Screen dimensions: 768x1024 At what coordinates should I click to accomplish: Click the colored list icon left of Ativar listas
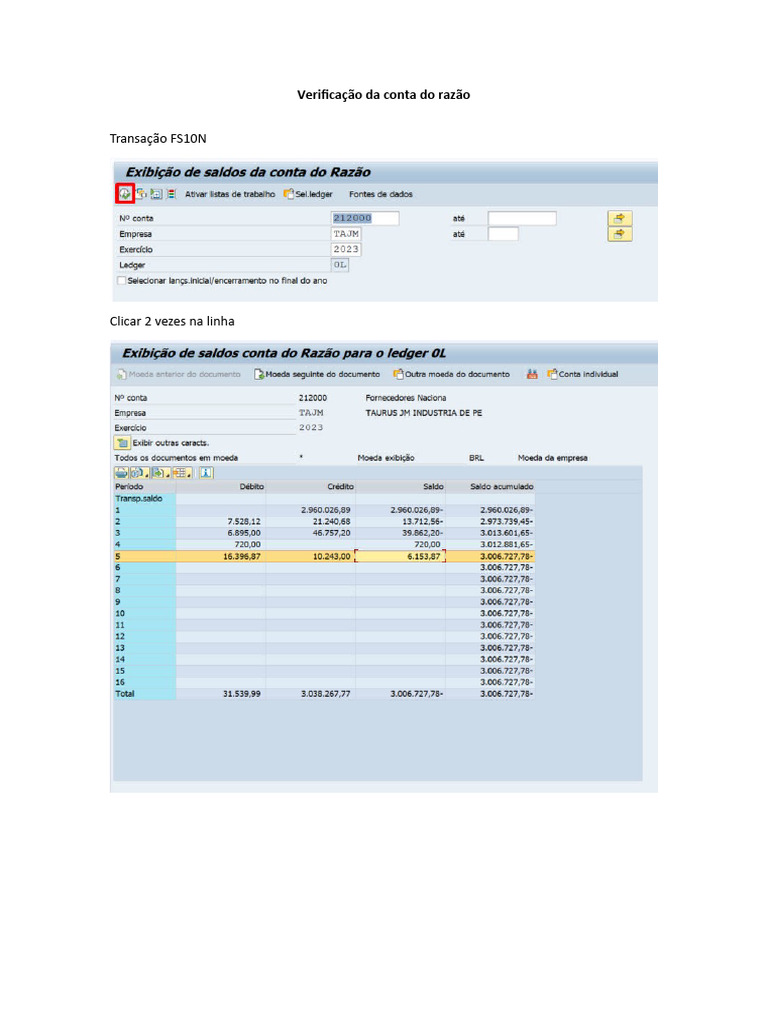pos(172,194)
